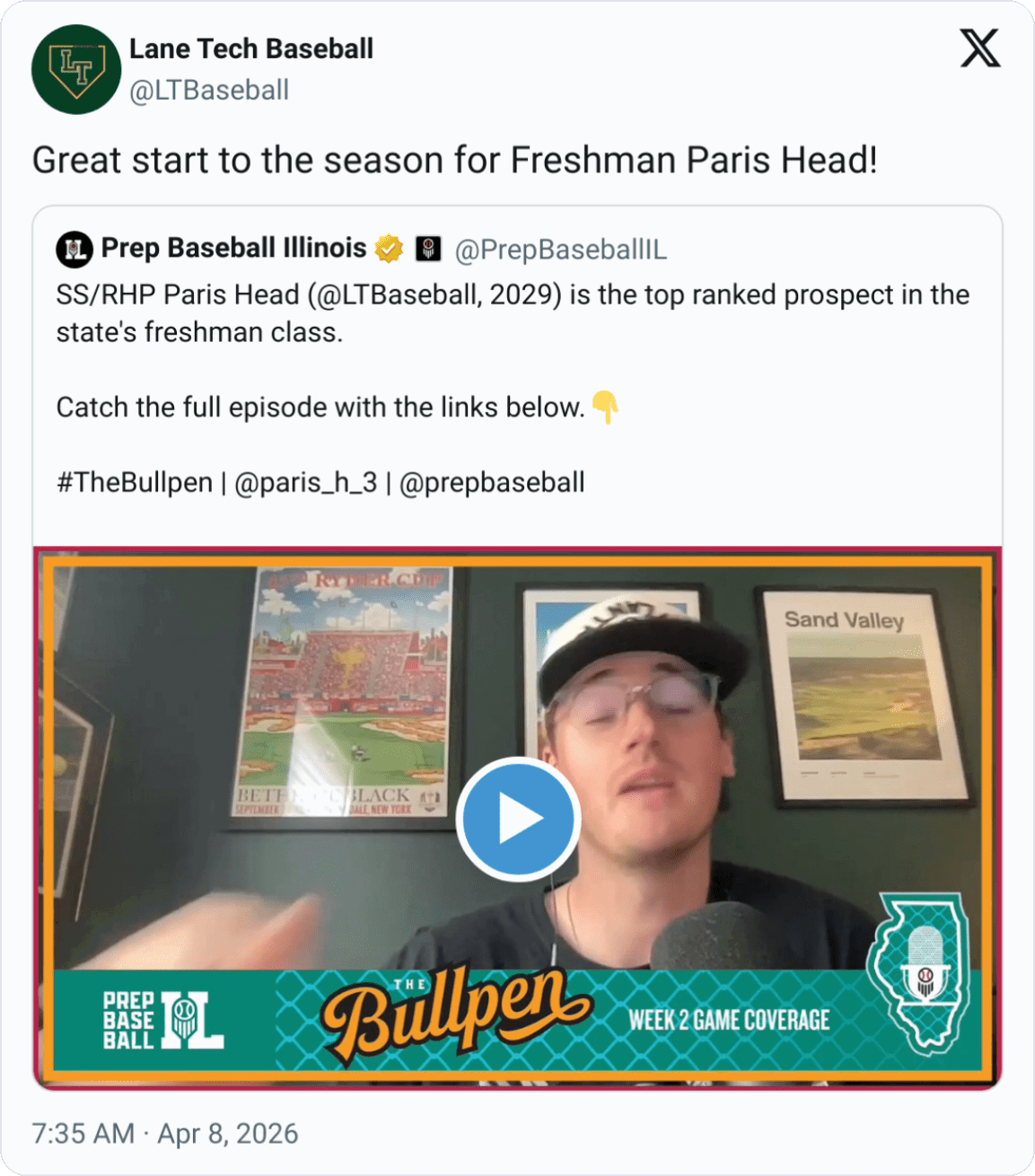Click the X logo icon
Screen dimensions: 1035x1176
[x=979, y=48]
